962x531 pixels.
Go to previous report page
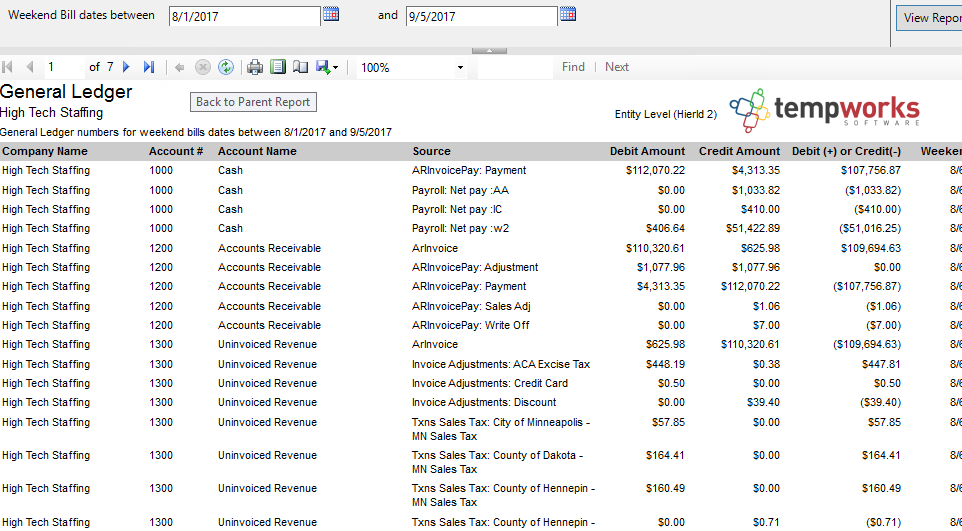[29, 67]
